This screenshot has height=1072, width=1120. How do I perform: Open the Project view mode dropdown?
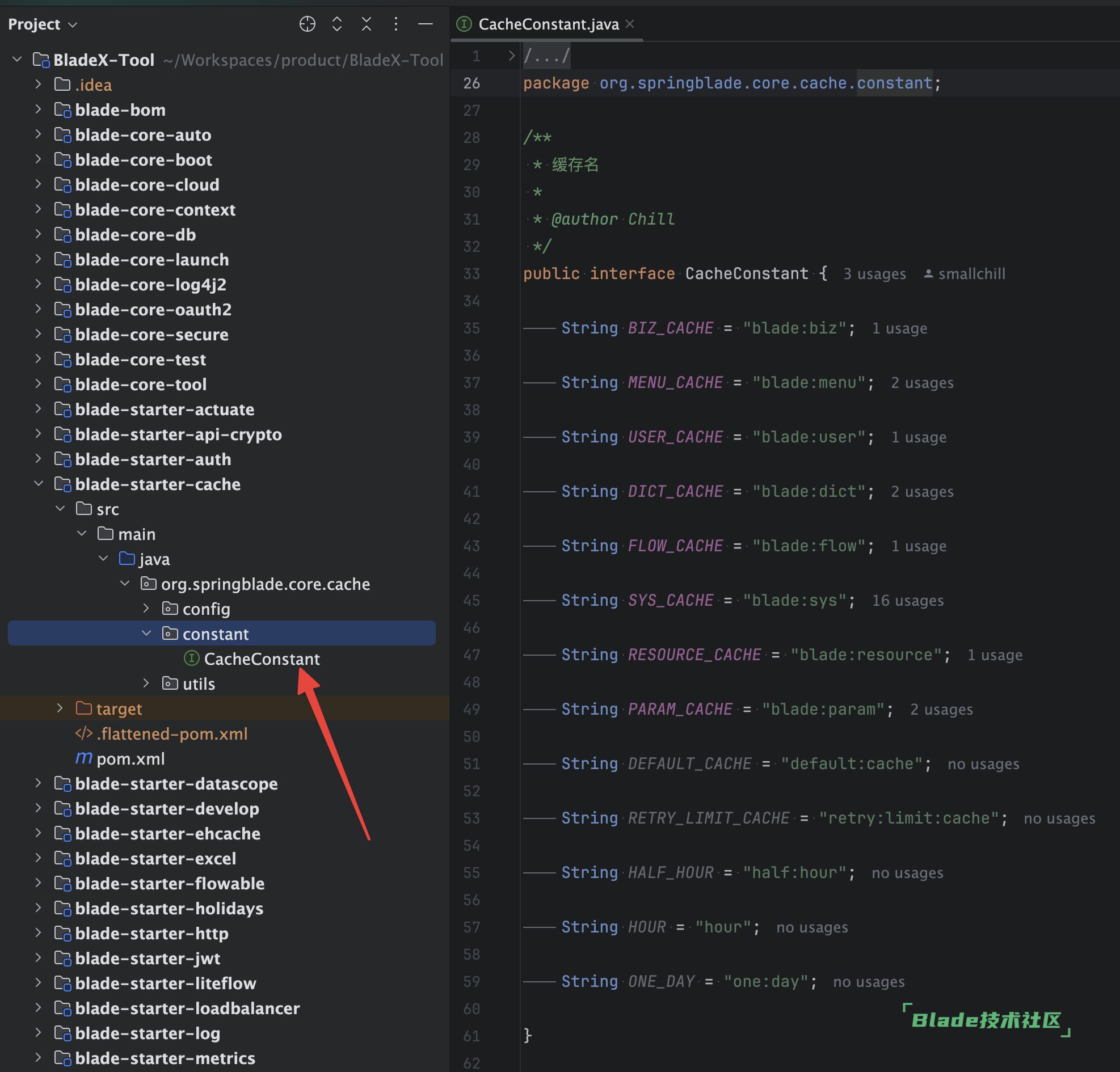(x=73, y=24)
